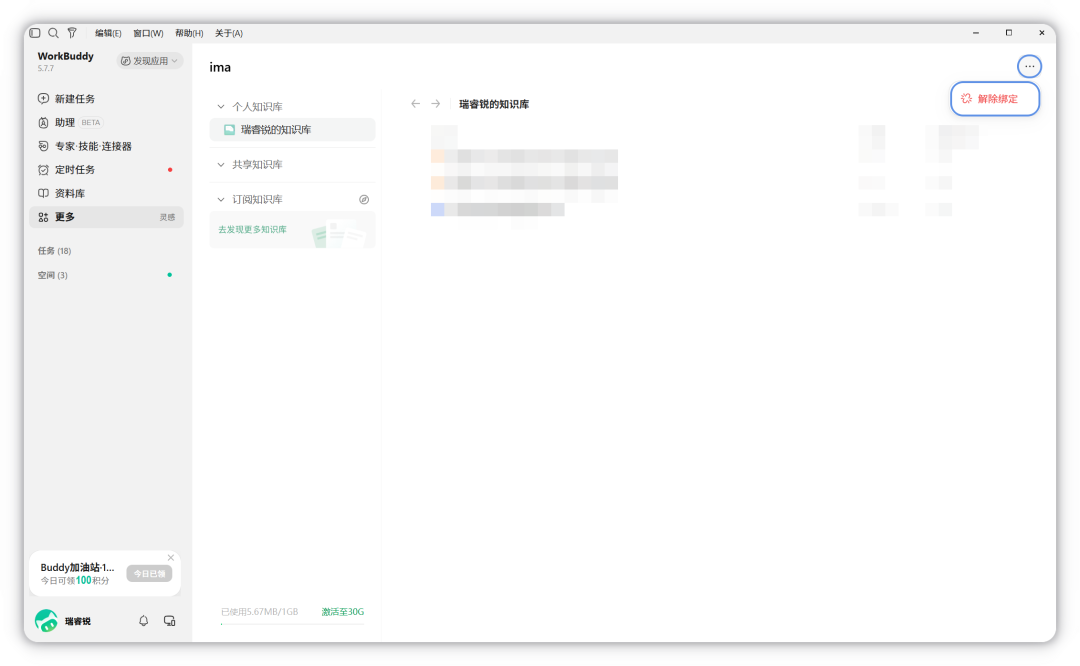
Task: Select 瑞睿锐的知识库 in the tree
Action: tap(293, 129)
